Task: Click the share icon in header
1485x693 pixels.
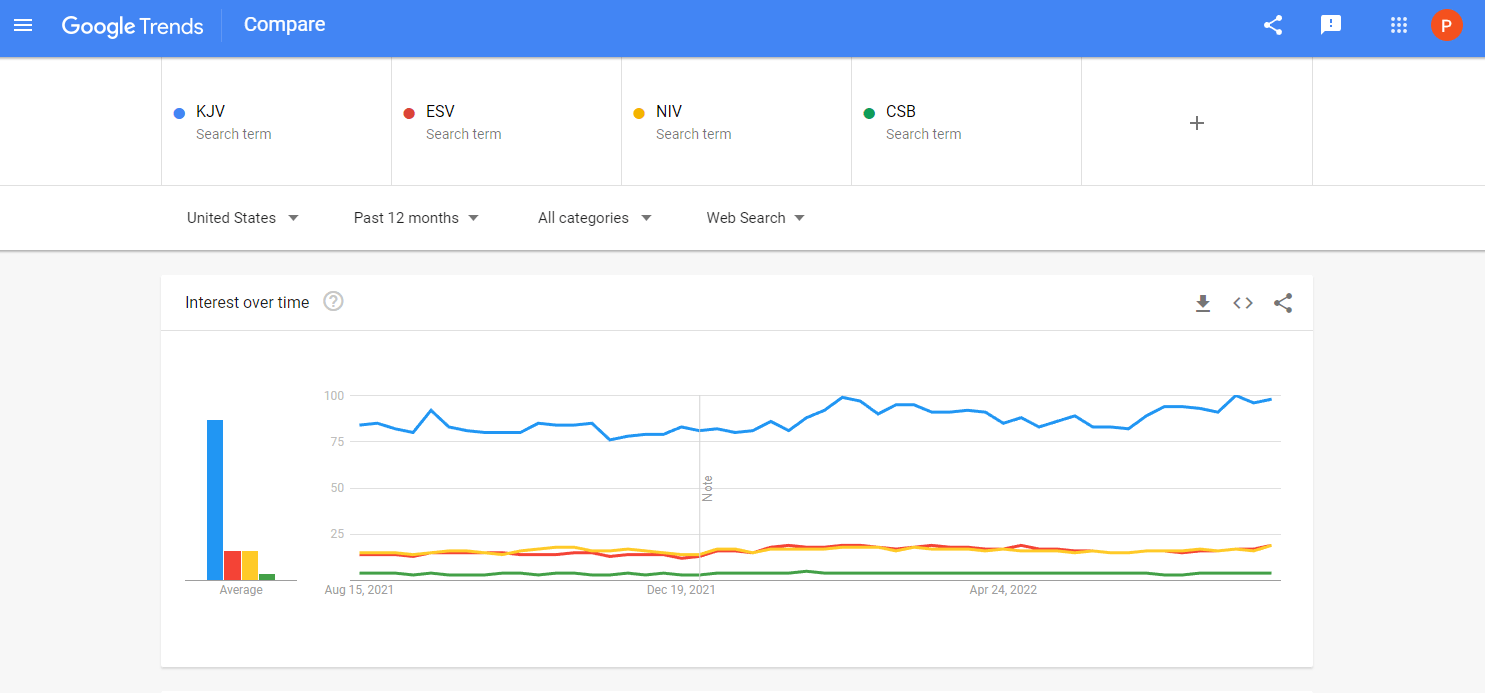Action: [x=1273, y=25]
